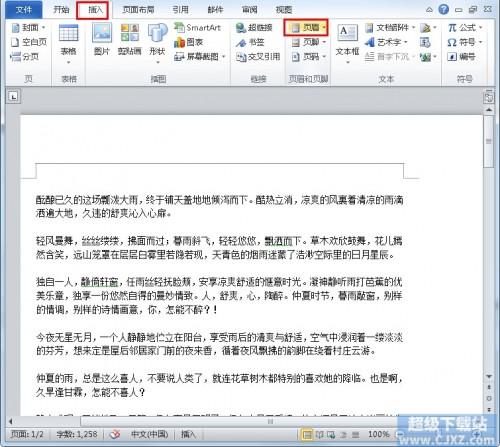Click the tab stop selector box
The width and height of the screenshot is (500, 447).
point(13,97)
